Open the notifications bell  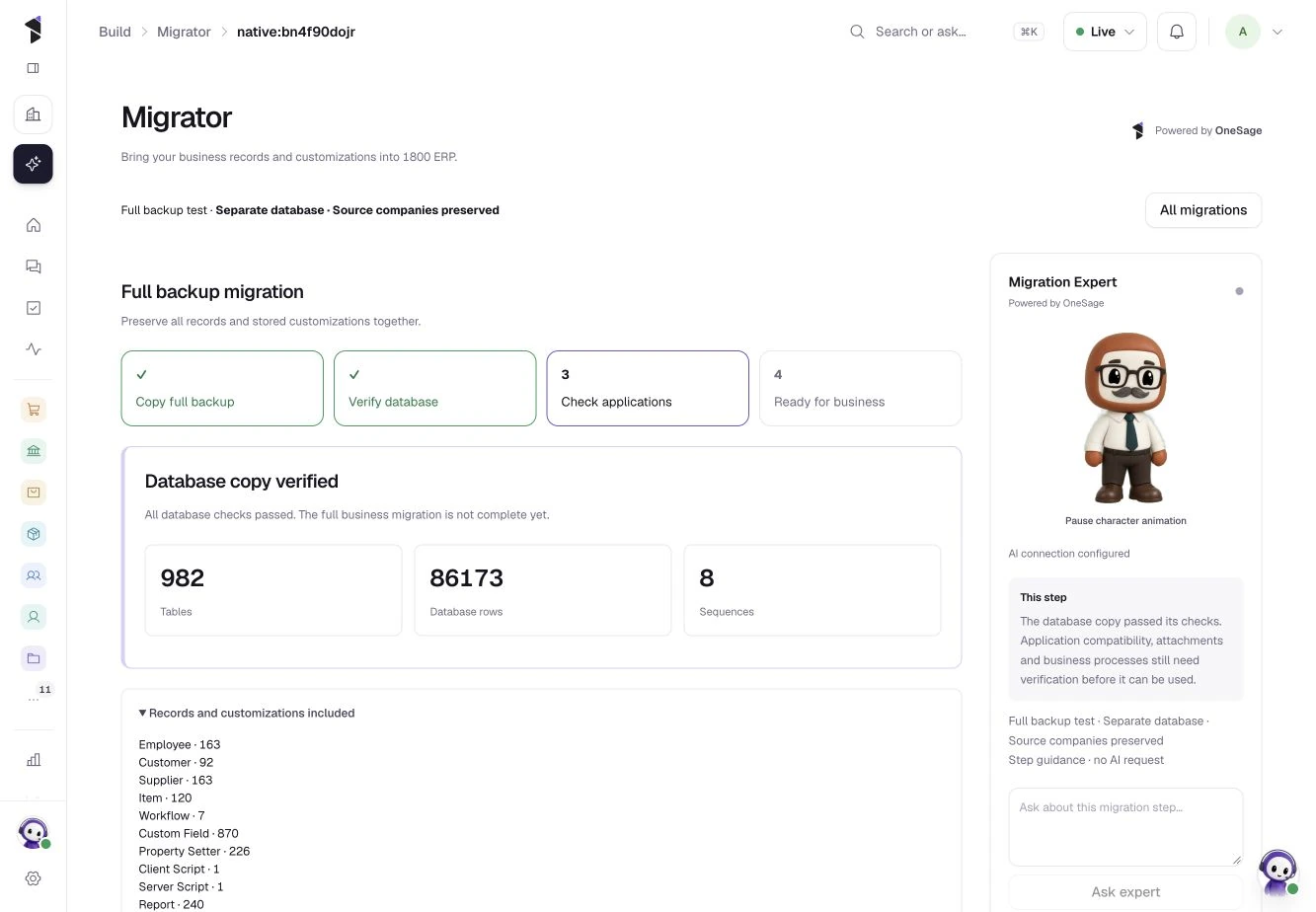point(1177,32)
